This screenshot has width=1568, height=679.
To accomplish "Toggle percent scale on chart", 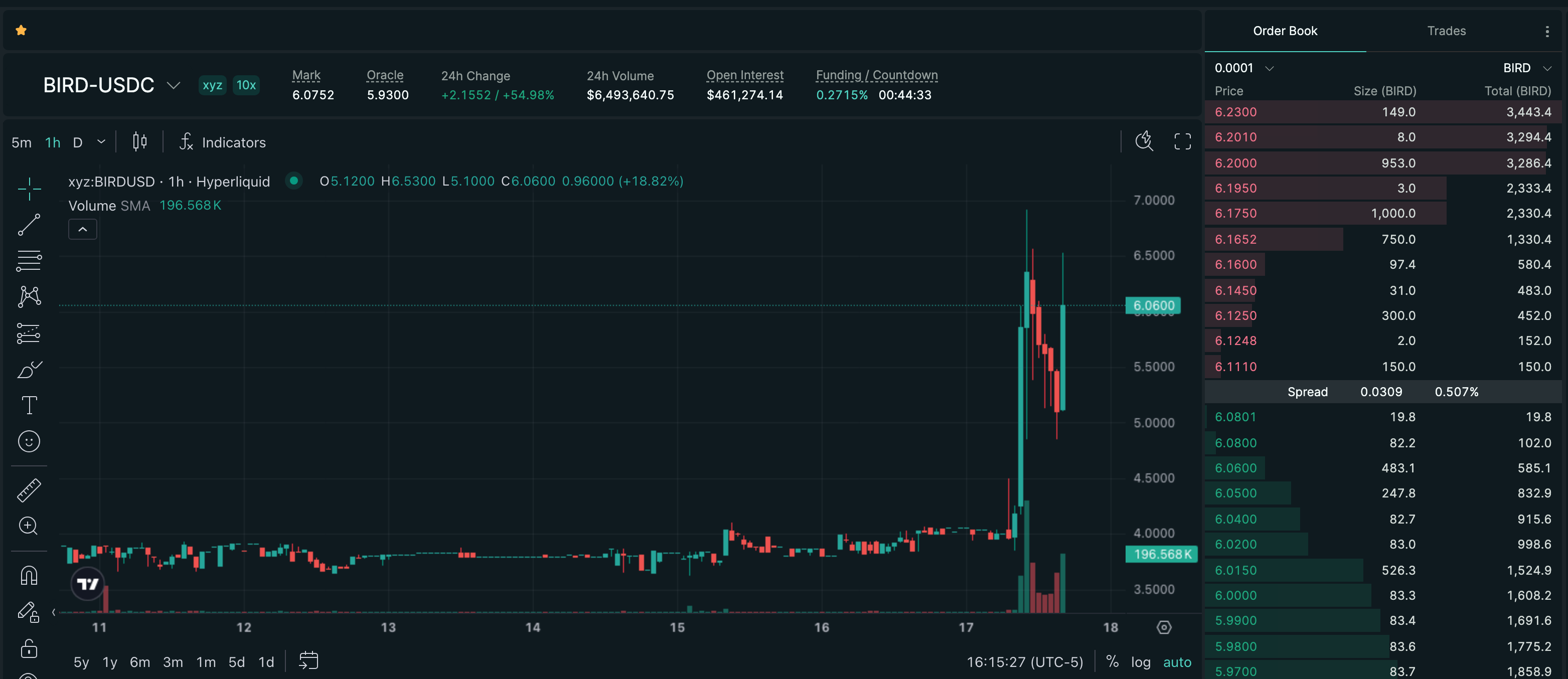I will [1112, 661].
